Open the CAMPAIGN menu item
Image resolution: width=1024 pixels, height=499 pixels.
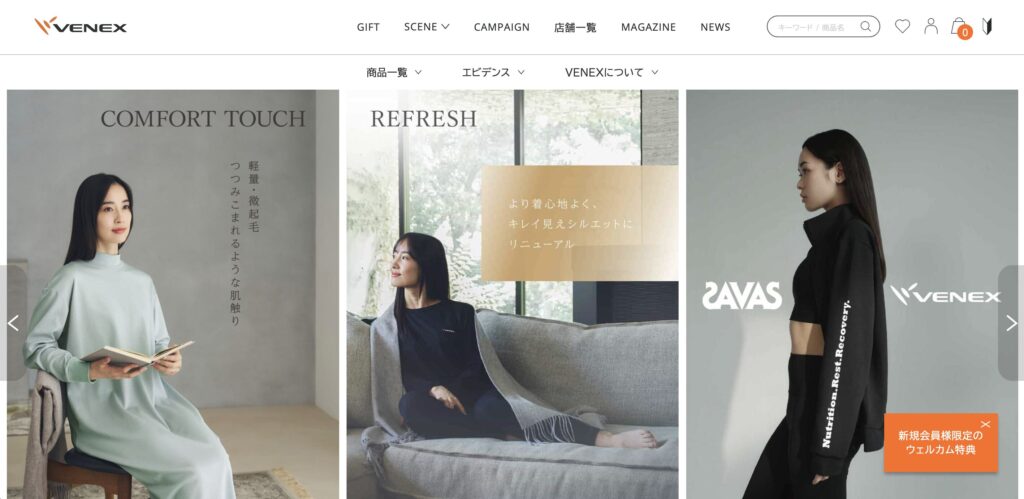(502, 27)
